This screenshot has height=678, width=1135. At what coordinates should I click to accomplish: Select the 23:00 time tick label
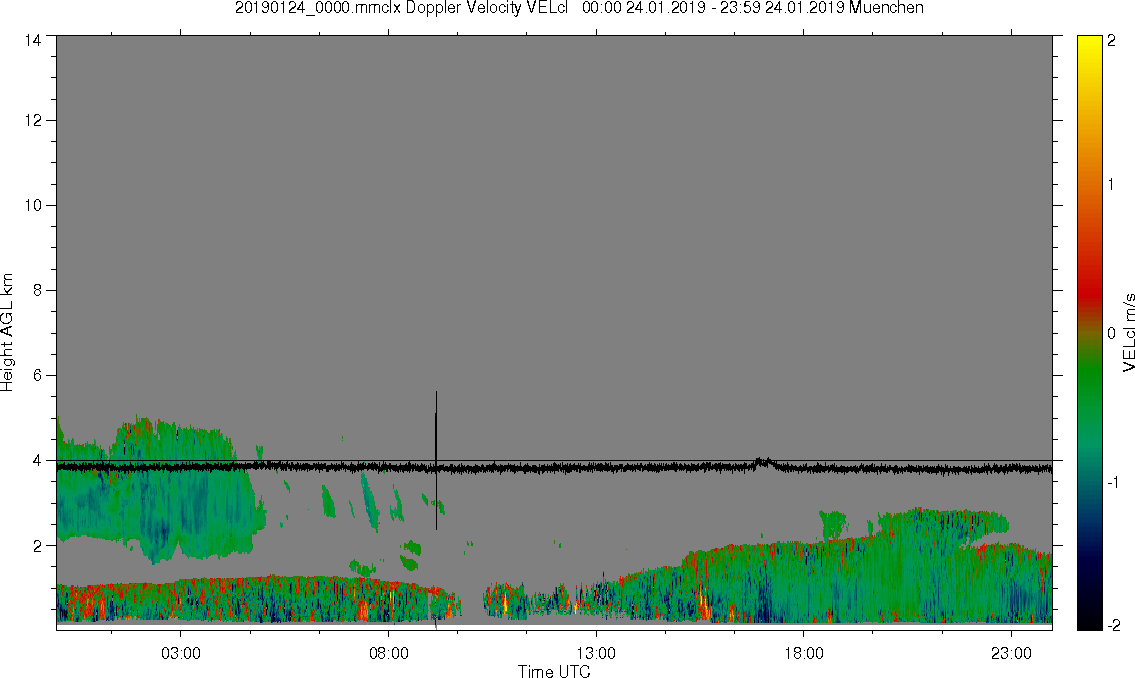tap(1011, 654)
